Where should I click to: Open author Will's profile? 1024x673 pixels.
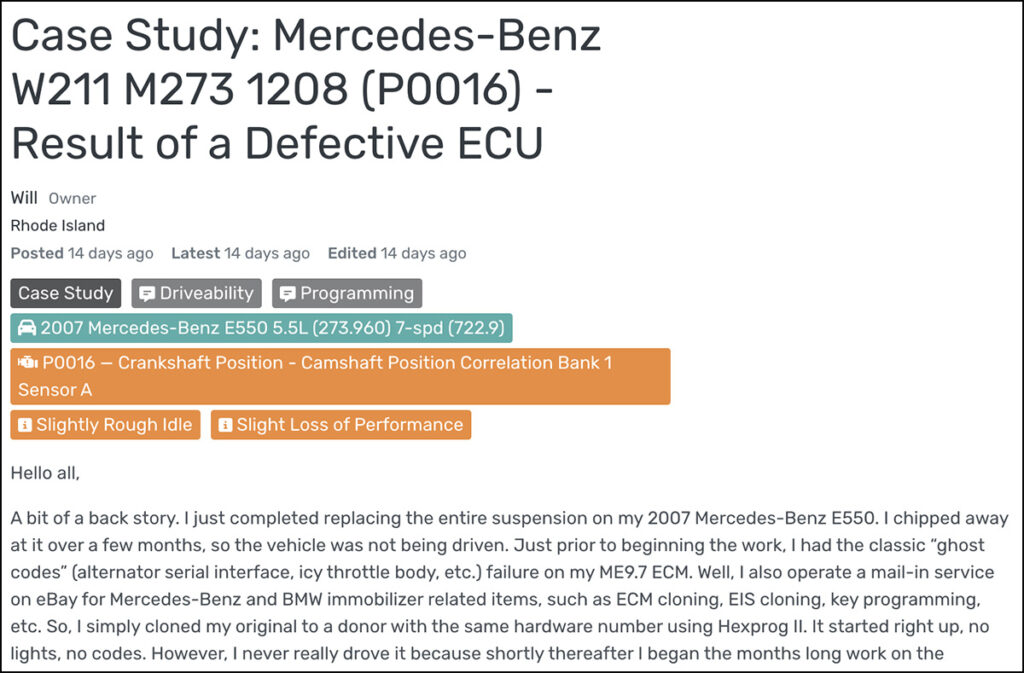(x=24, y=198)
